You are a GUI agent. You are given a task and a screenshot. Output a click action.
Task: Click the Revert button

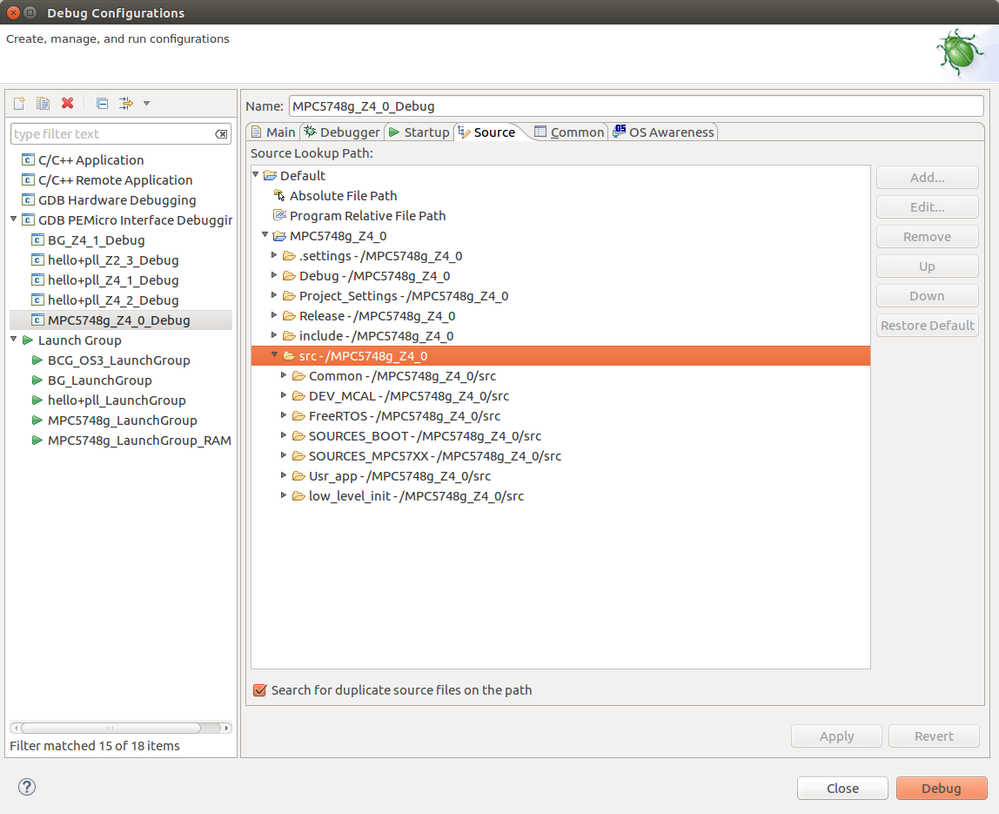click(x=934, y=736)
